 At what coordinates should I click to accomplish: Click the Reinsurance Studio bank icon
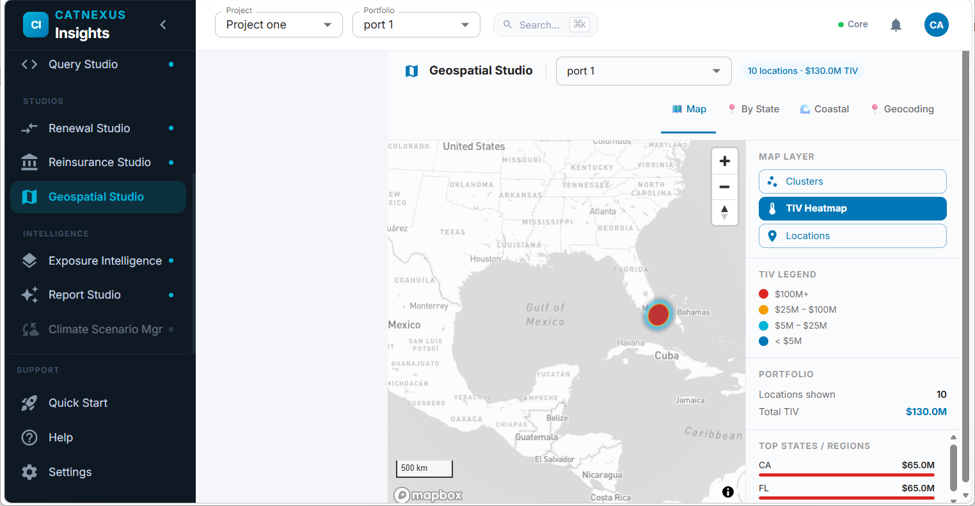click(x=29, y=162)
